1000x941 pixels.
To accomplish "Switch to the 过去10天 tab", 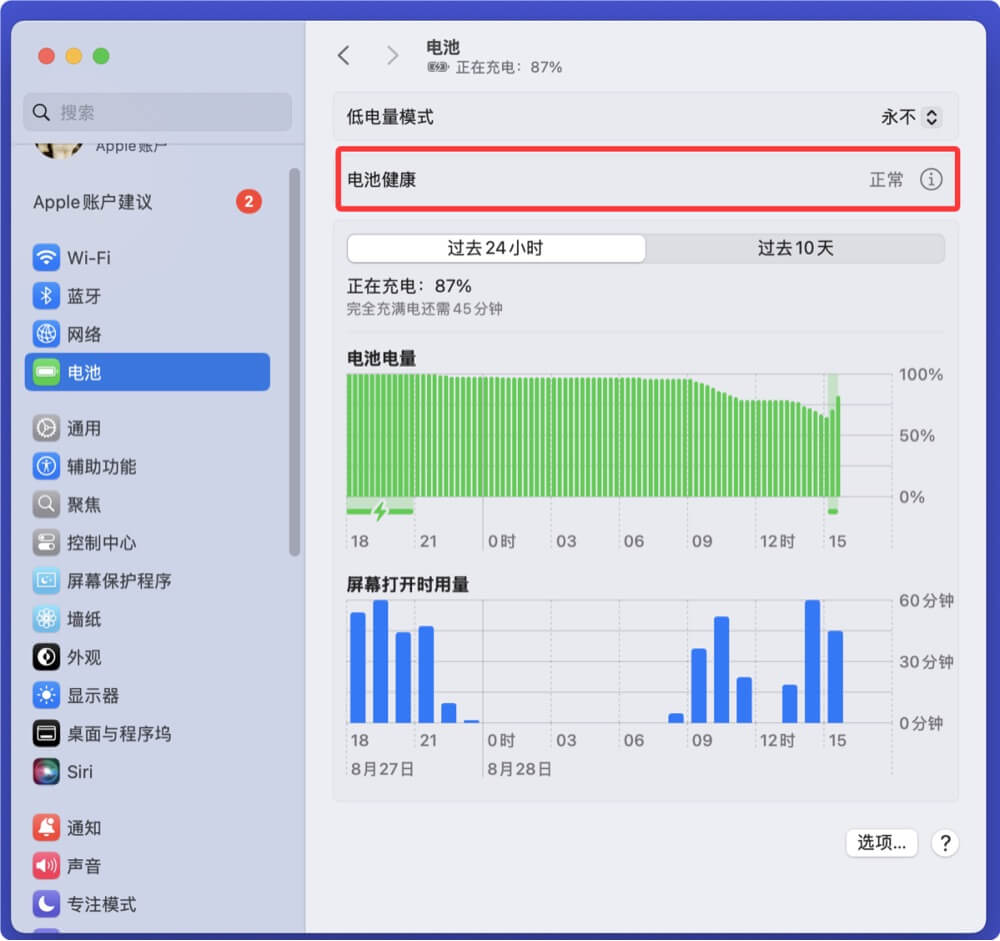I will (795, 248).
